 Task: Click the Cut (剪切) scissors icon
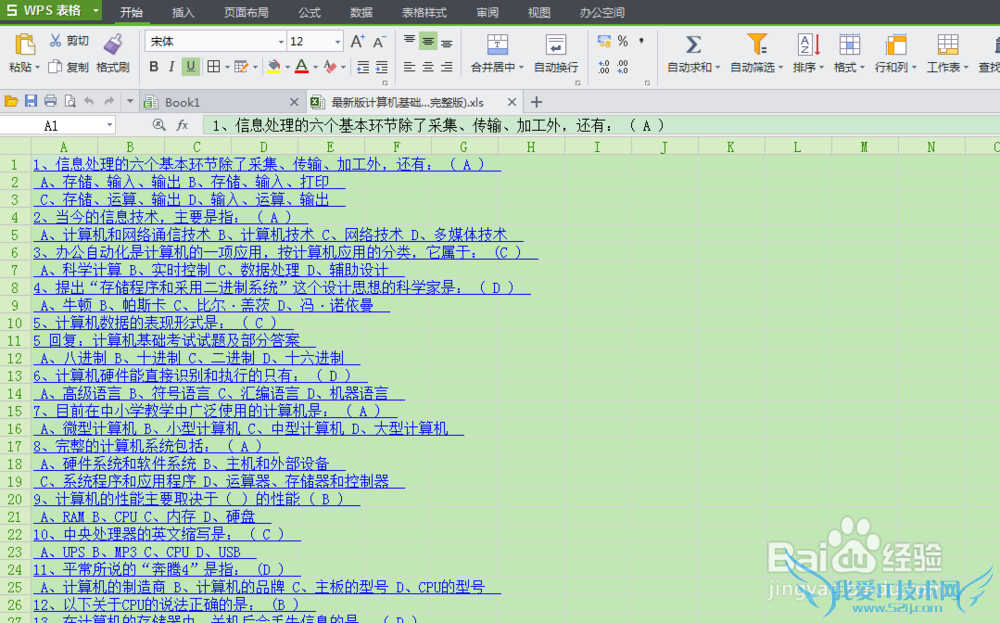coord(56,41)
